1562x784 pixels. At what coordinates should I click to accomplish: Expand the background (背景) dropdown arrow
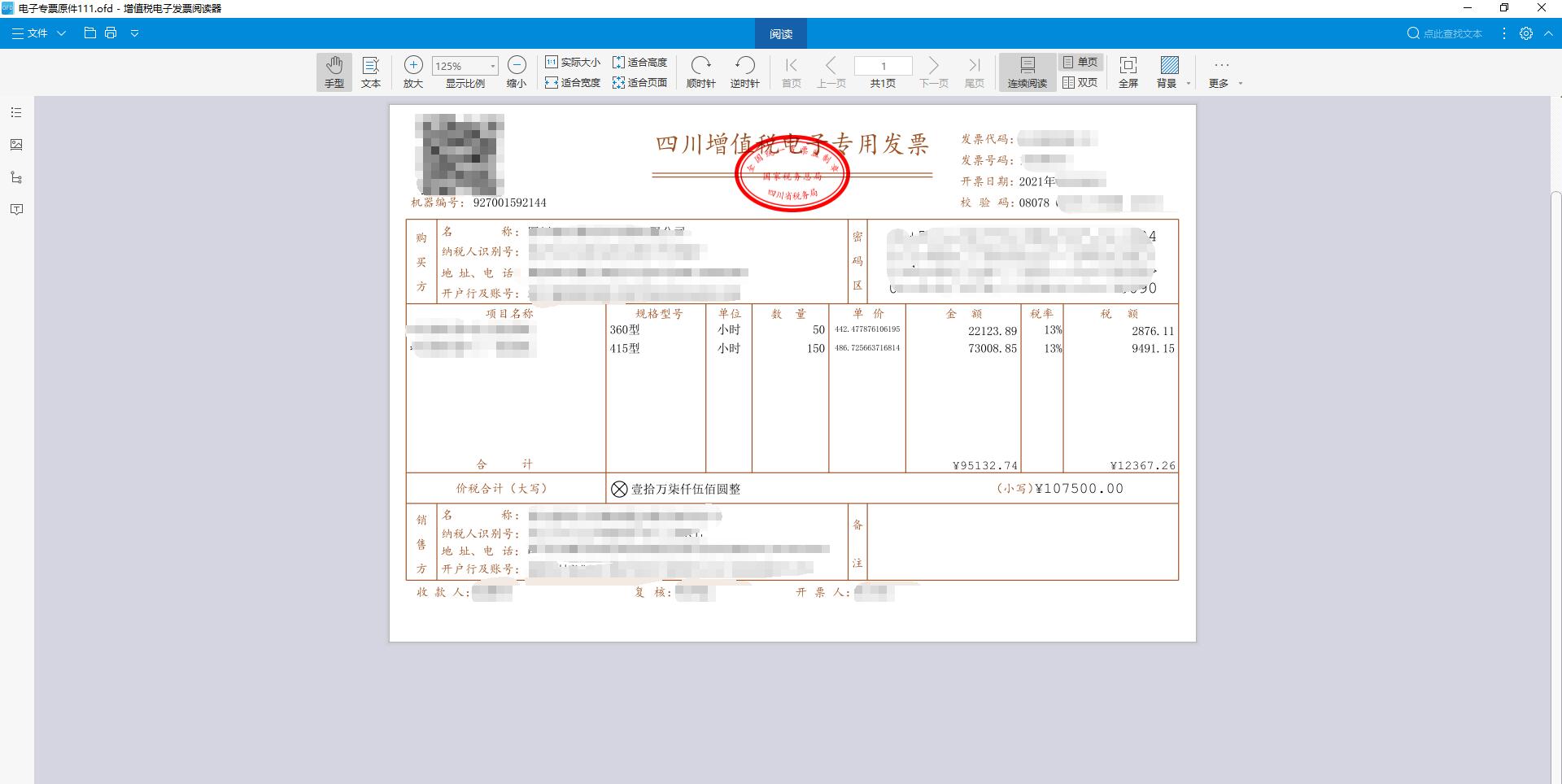tap(1189, 84)
